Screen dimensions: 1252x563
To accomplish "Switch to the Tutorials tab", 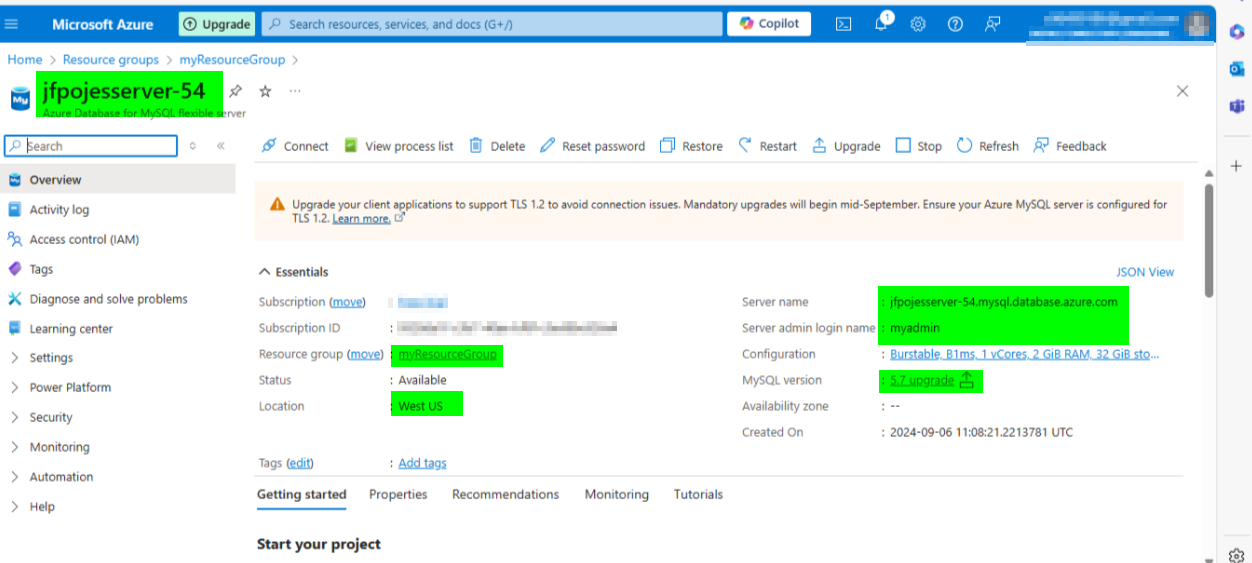I will click(x=698, y=494).
